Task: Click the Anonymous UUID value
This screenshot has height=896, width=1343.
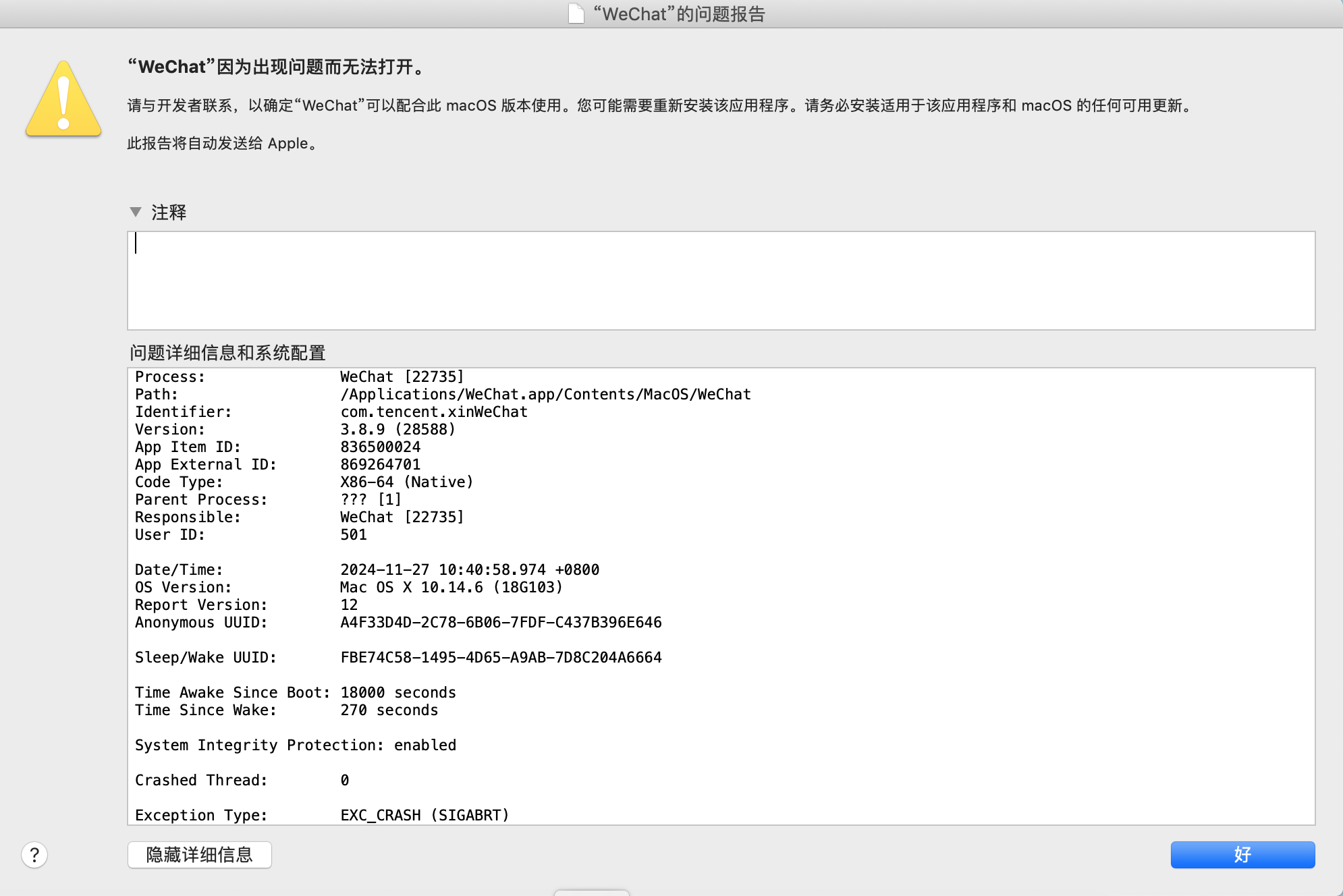Action: pyautogui.click(x=501, y=622)
